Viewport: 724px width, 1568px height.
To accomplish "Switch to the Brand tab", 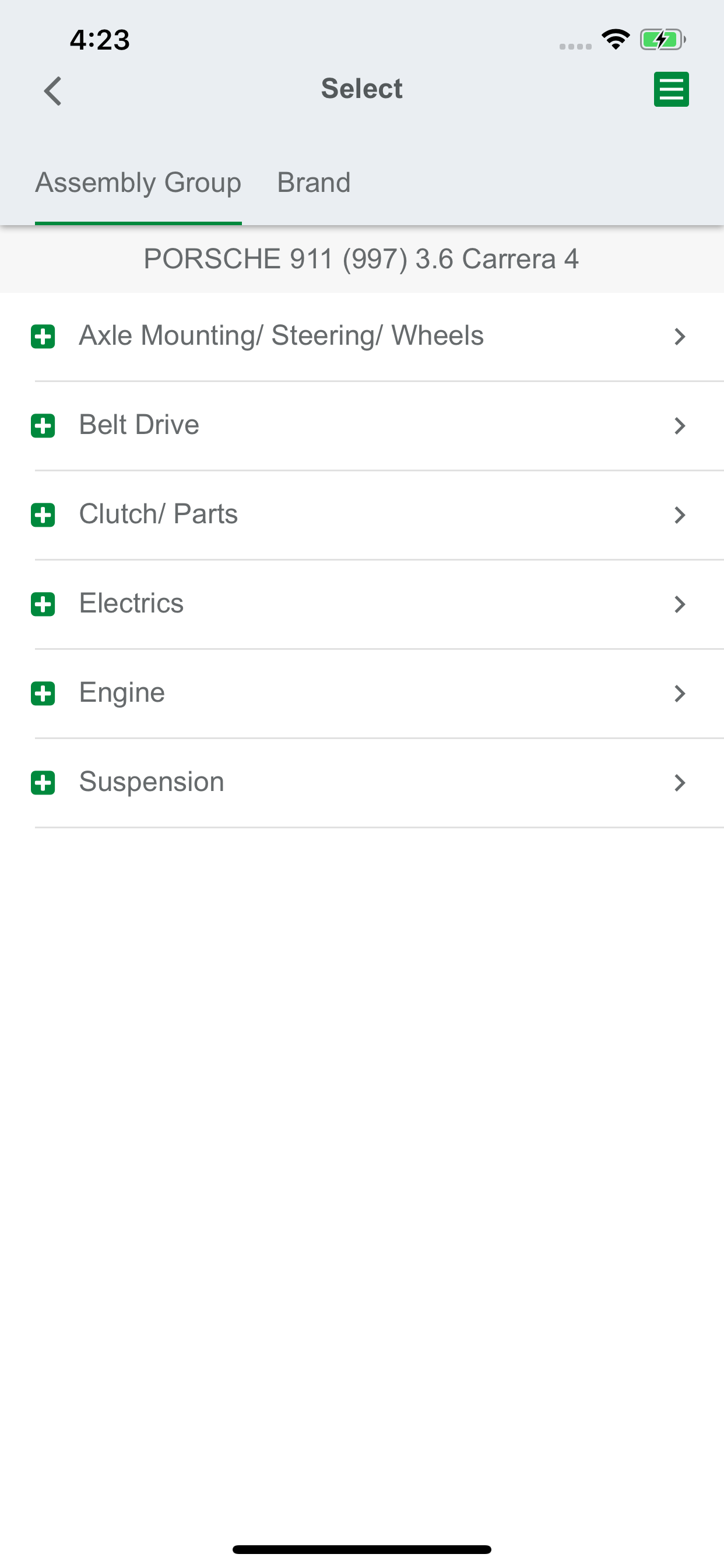I will (x=314, y=183).
